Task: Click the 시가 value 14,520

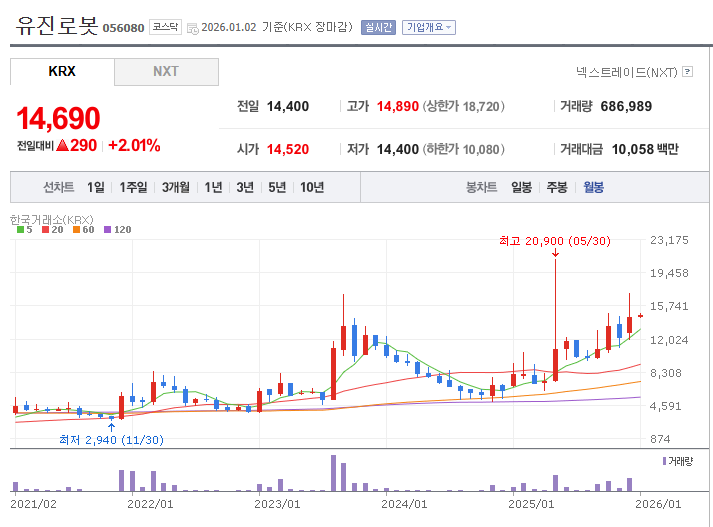Action: pos(287,149)
